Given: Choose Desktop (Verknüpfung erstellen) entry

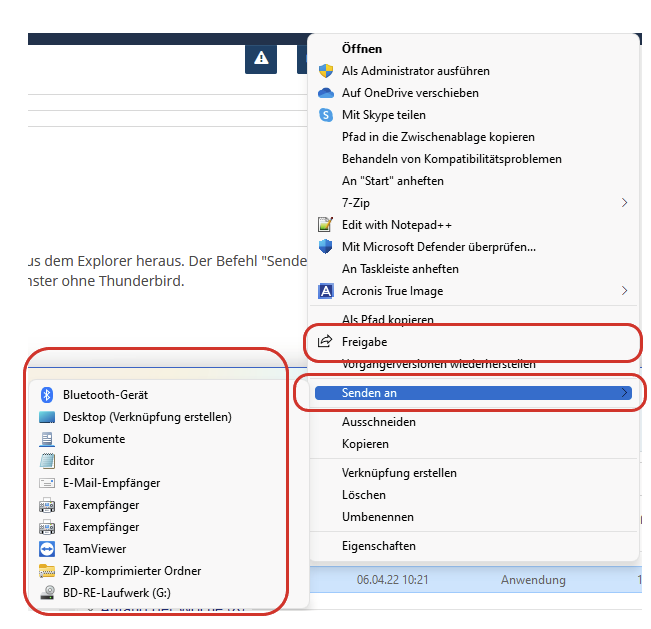Looking at the screenshot, I should point(147,417).
